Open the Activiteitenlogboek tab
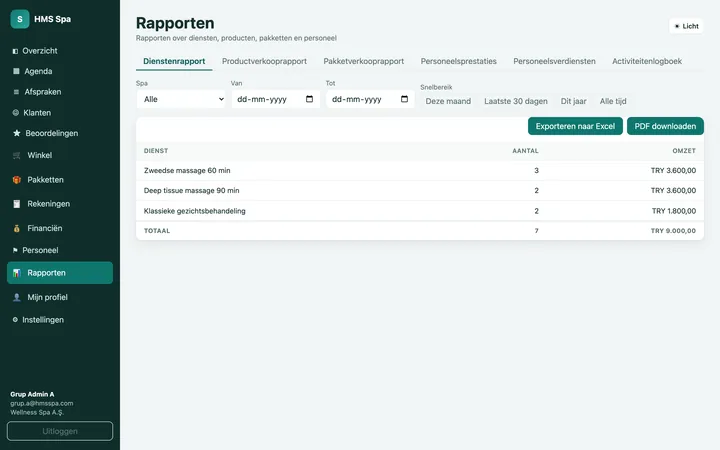The height and width of the screenshot is (450, 720). [647, 61]
